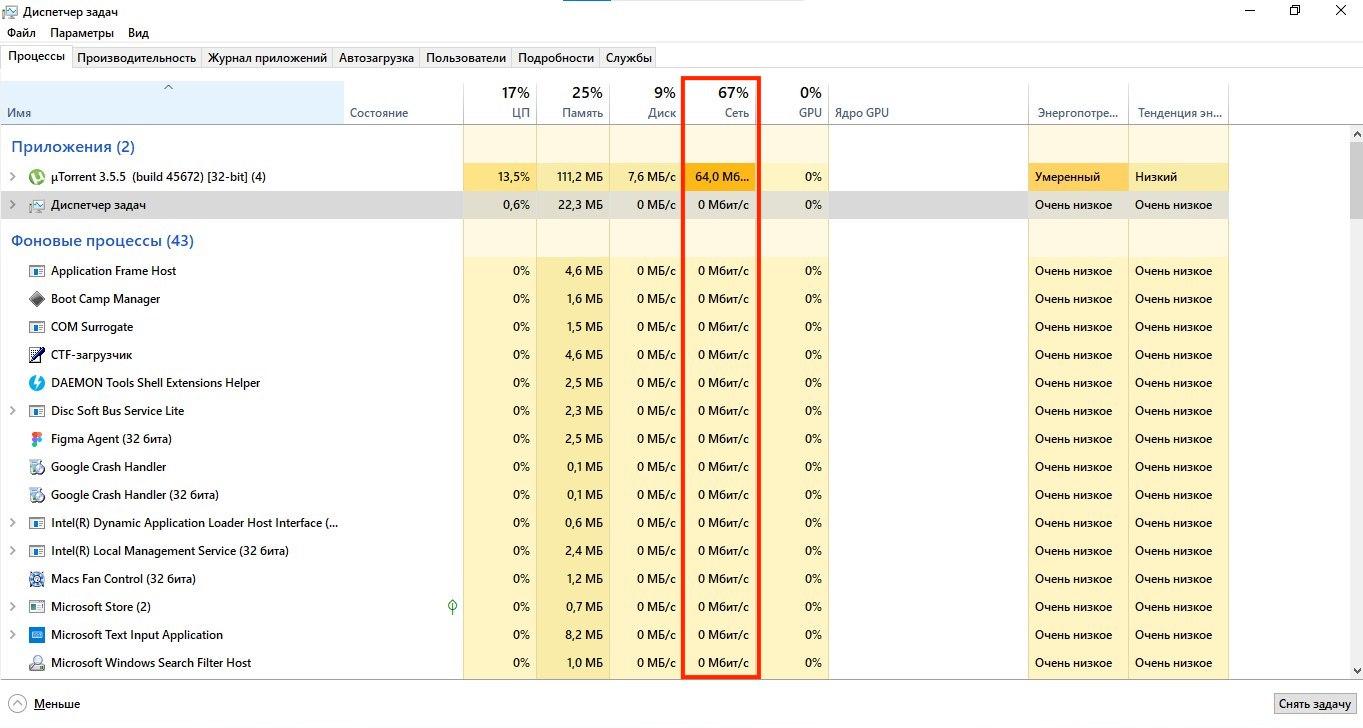
Task: Open the Автозагрузка tab
Action: (376, 58)
